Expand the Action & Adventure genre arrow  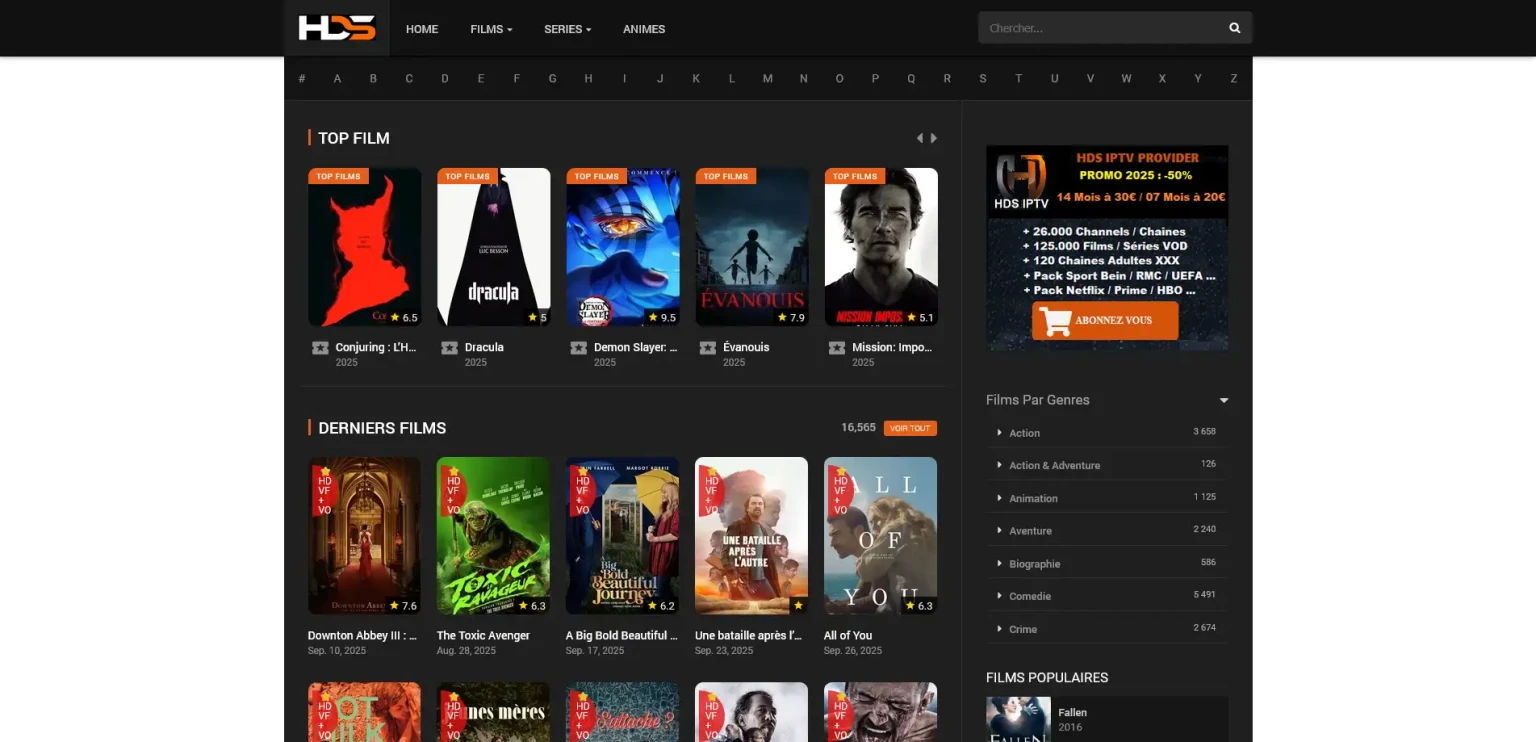999,465
